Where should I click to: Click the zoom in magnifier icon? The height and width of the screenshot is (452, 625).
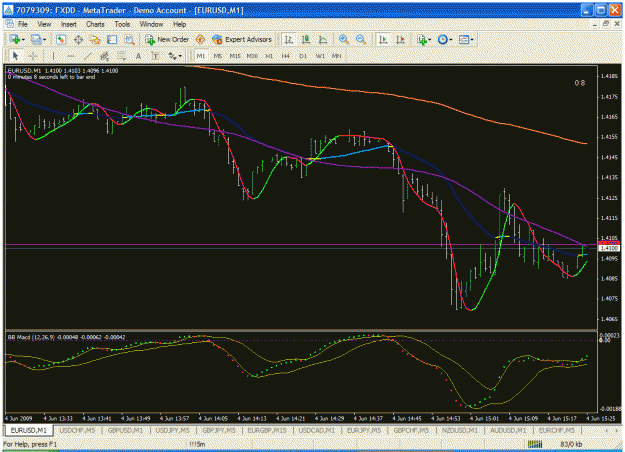pos(344,39)
